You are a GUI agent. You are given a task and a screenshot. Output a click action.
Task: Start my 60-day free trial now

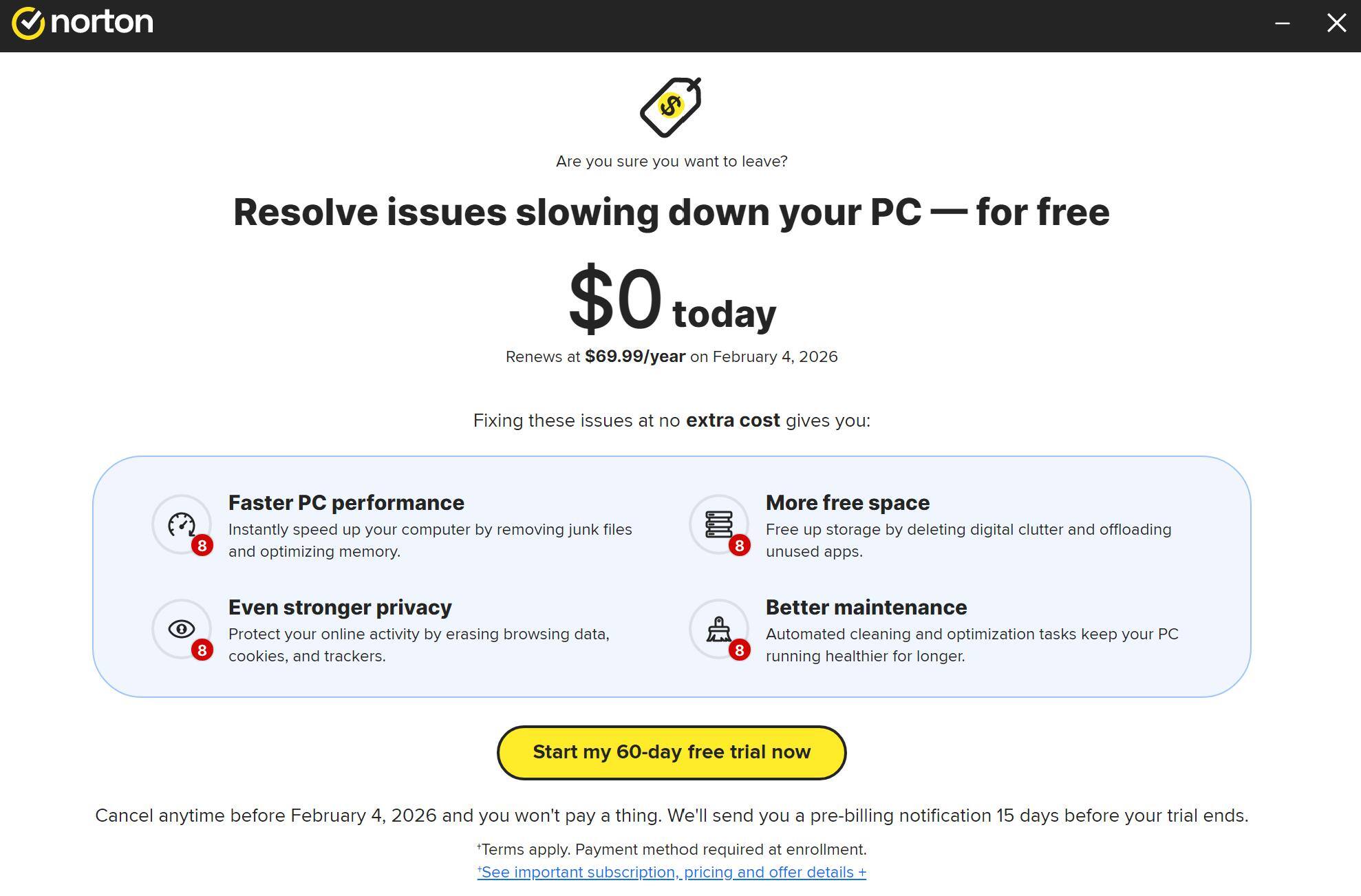671,752
